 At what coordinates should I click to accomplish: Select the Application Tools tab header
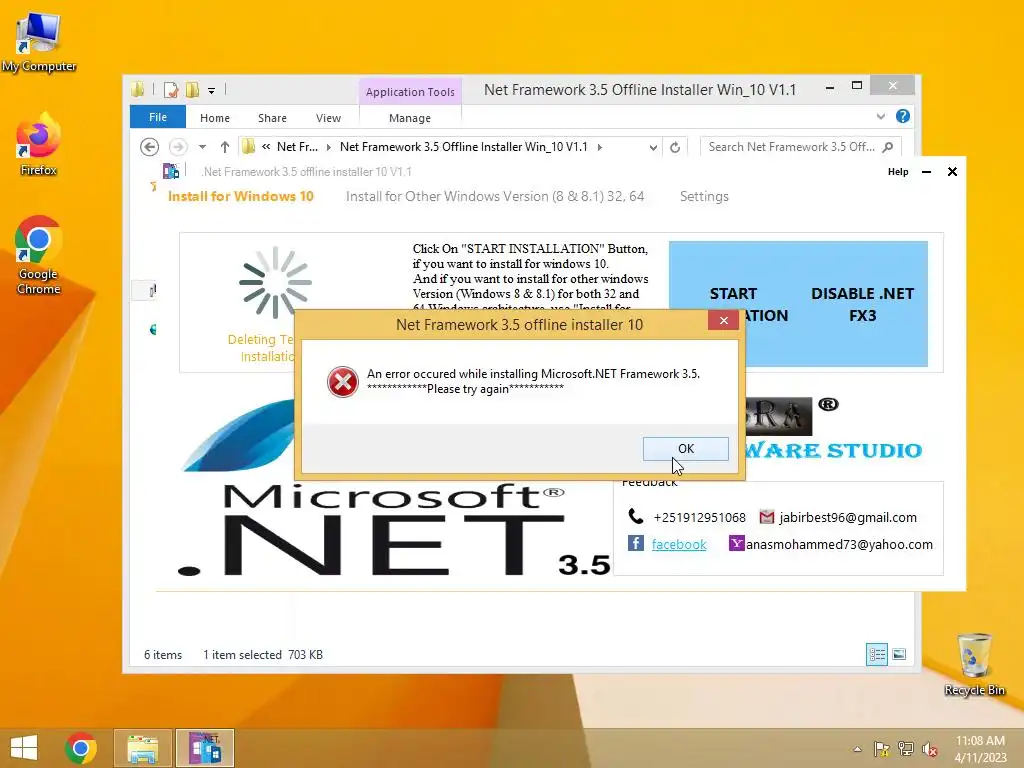(x=410, y=92)
